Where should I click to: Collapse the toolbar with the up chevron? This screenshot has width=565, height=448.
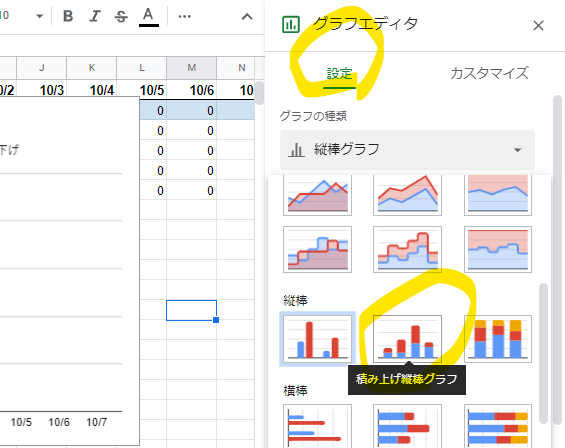[247, 17]
